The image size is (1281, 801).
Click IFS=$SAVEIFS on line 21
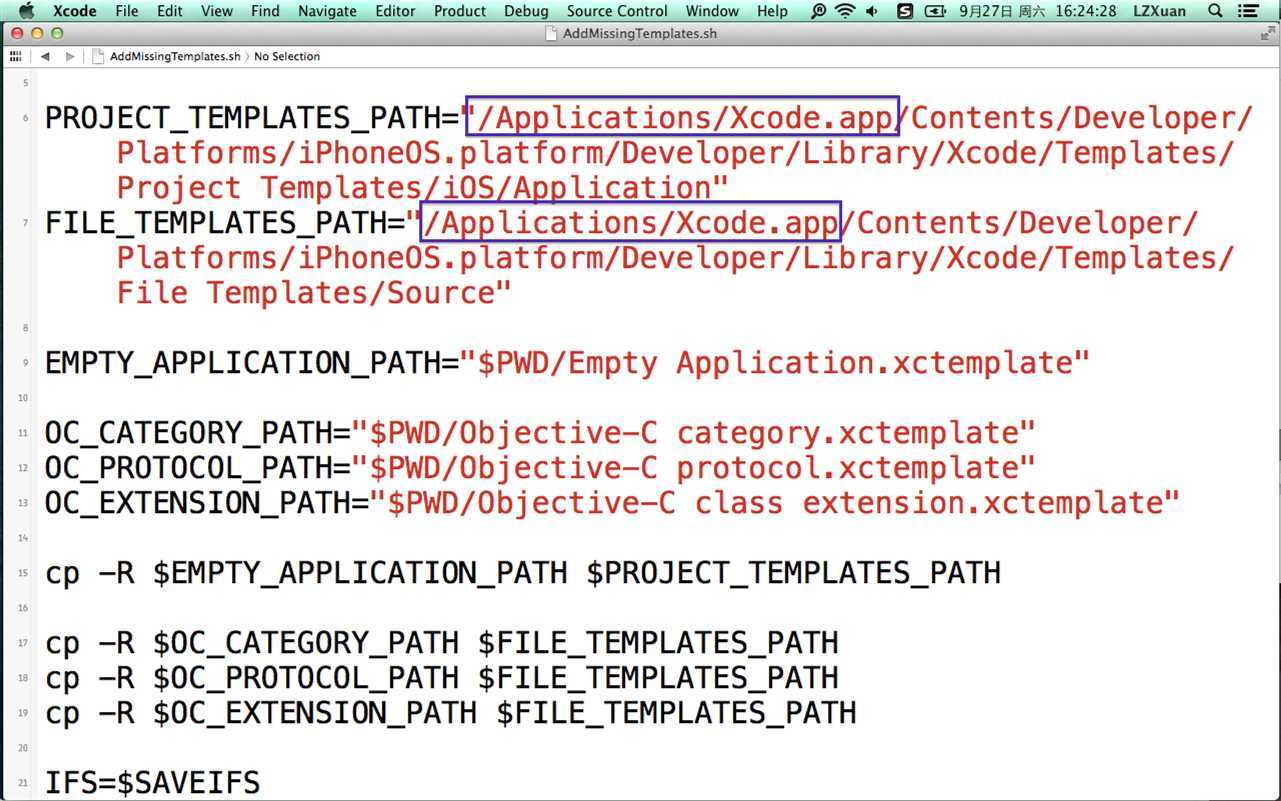point(152,783)
